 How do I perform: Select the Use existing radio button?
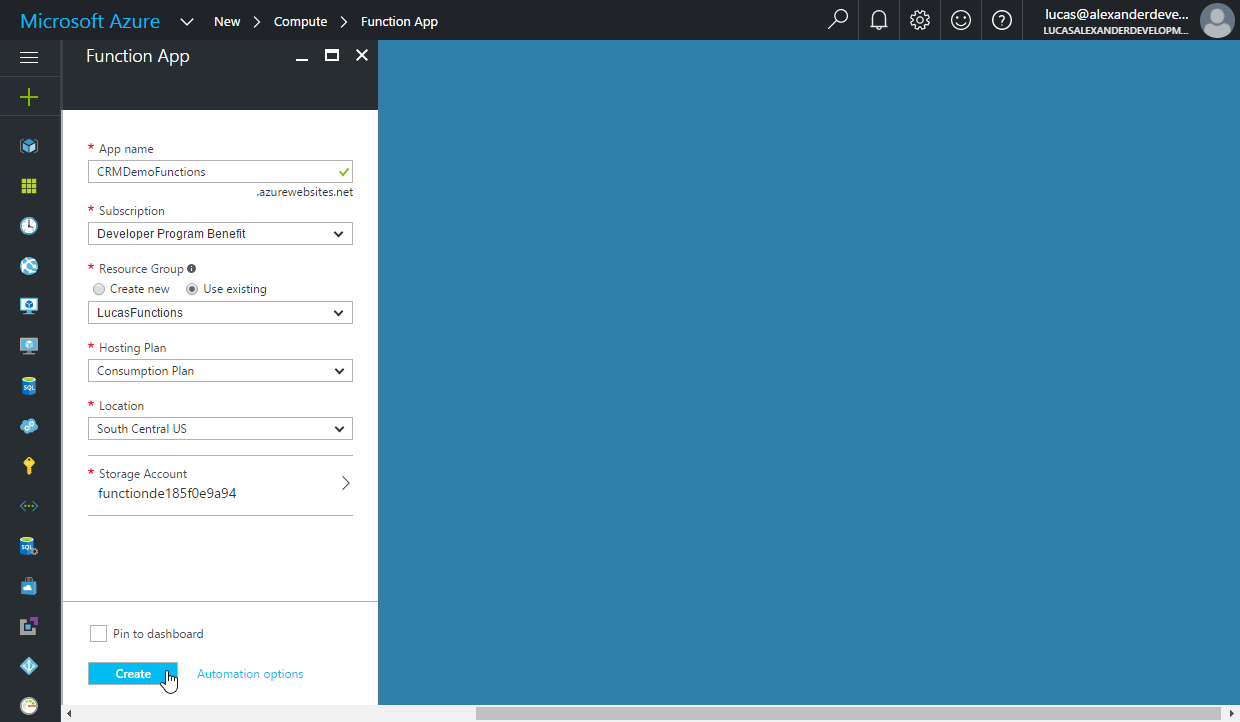pyautogui.click(x=192, y=289)
